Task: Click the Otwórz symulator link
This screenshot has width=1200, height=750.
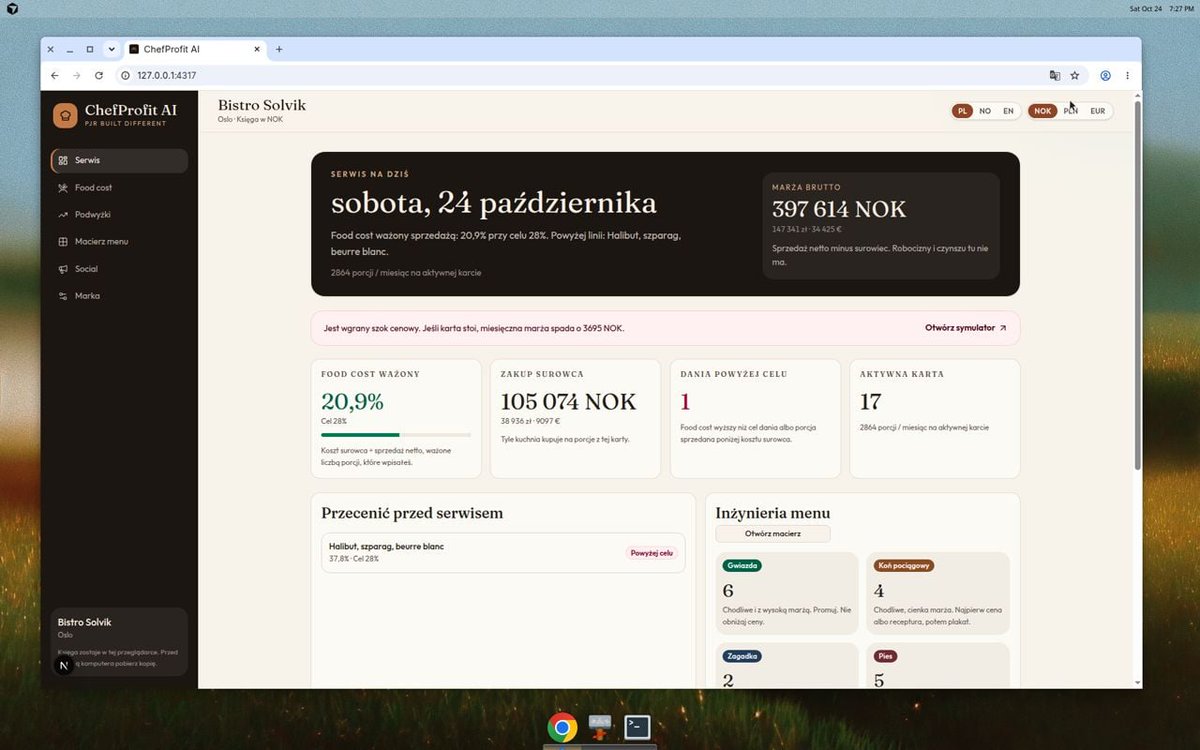Action: (966, 328)
